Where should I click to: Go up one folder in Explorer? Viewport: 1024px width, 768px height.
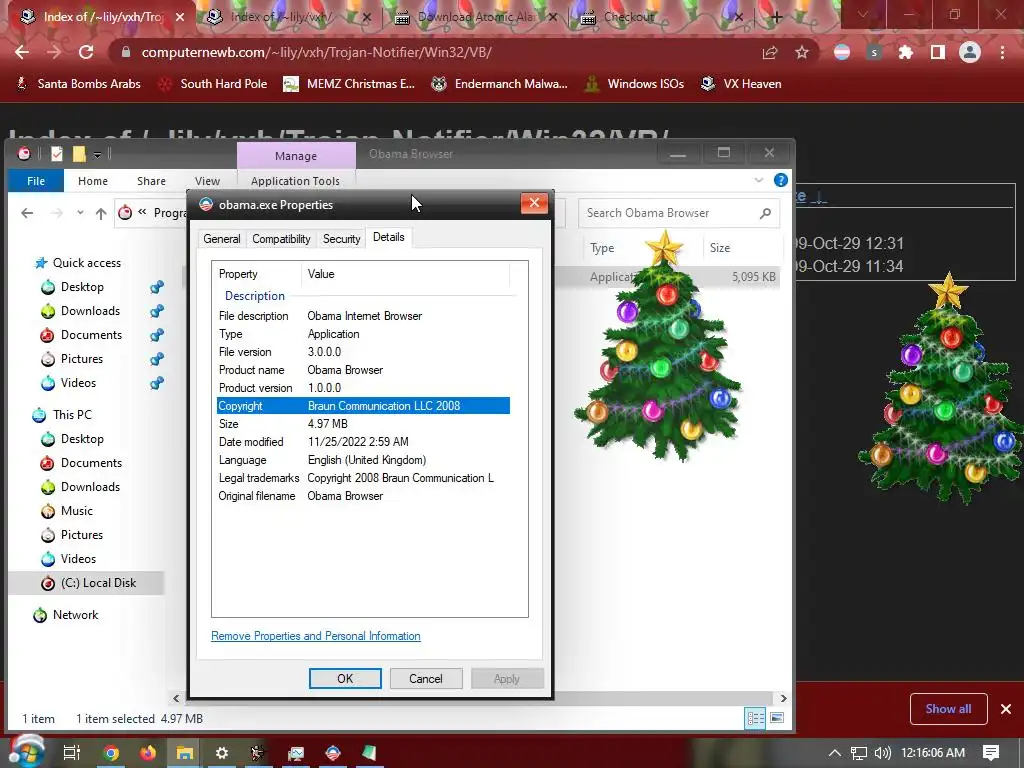101,213
